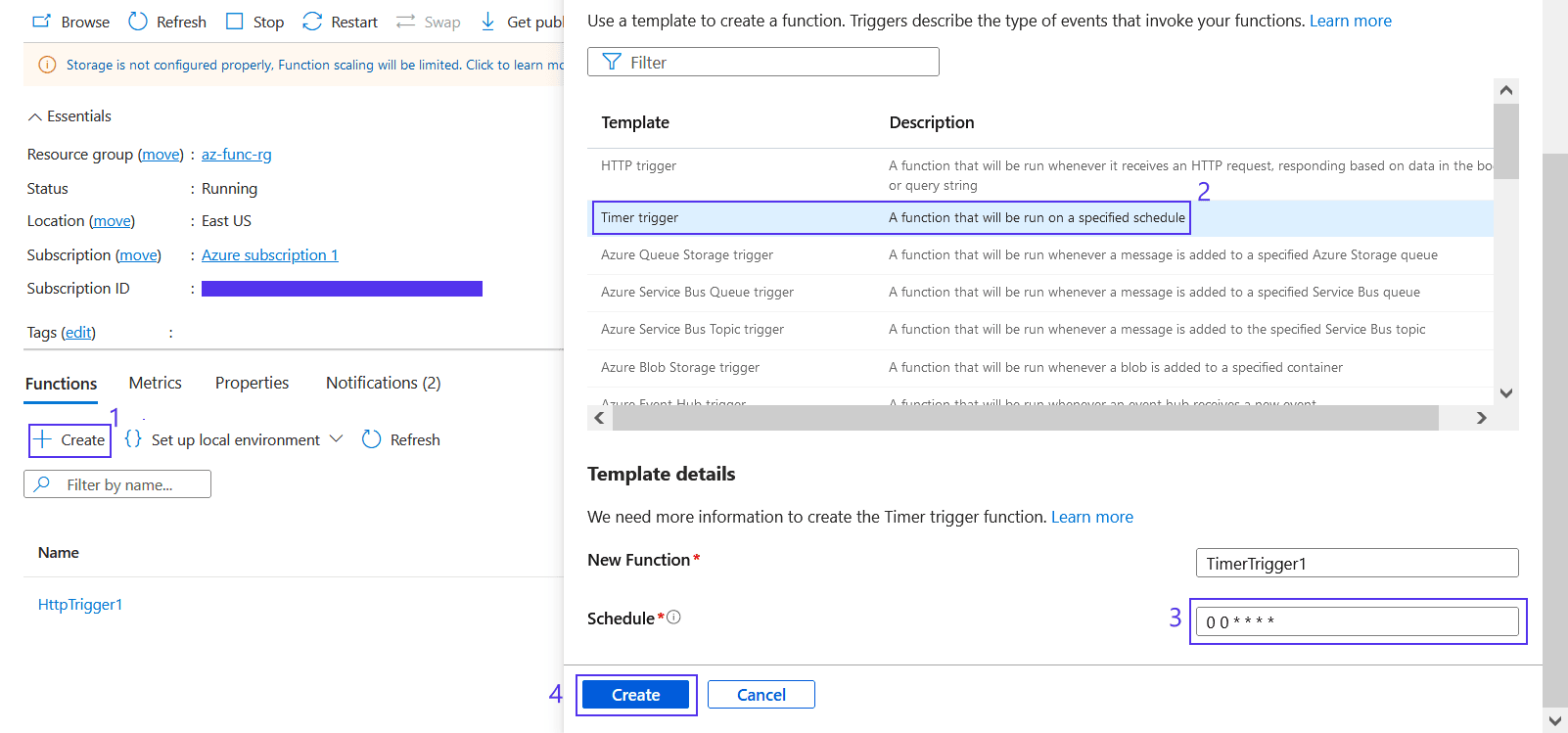Select Azure Blob Storage trigger template
This screenshot has width=1568, height=733.
1040,368
